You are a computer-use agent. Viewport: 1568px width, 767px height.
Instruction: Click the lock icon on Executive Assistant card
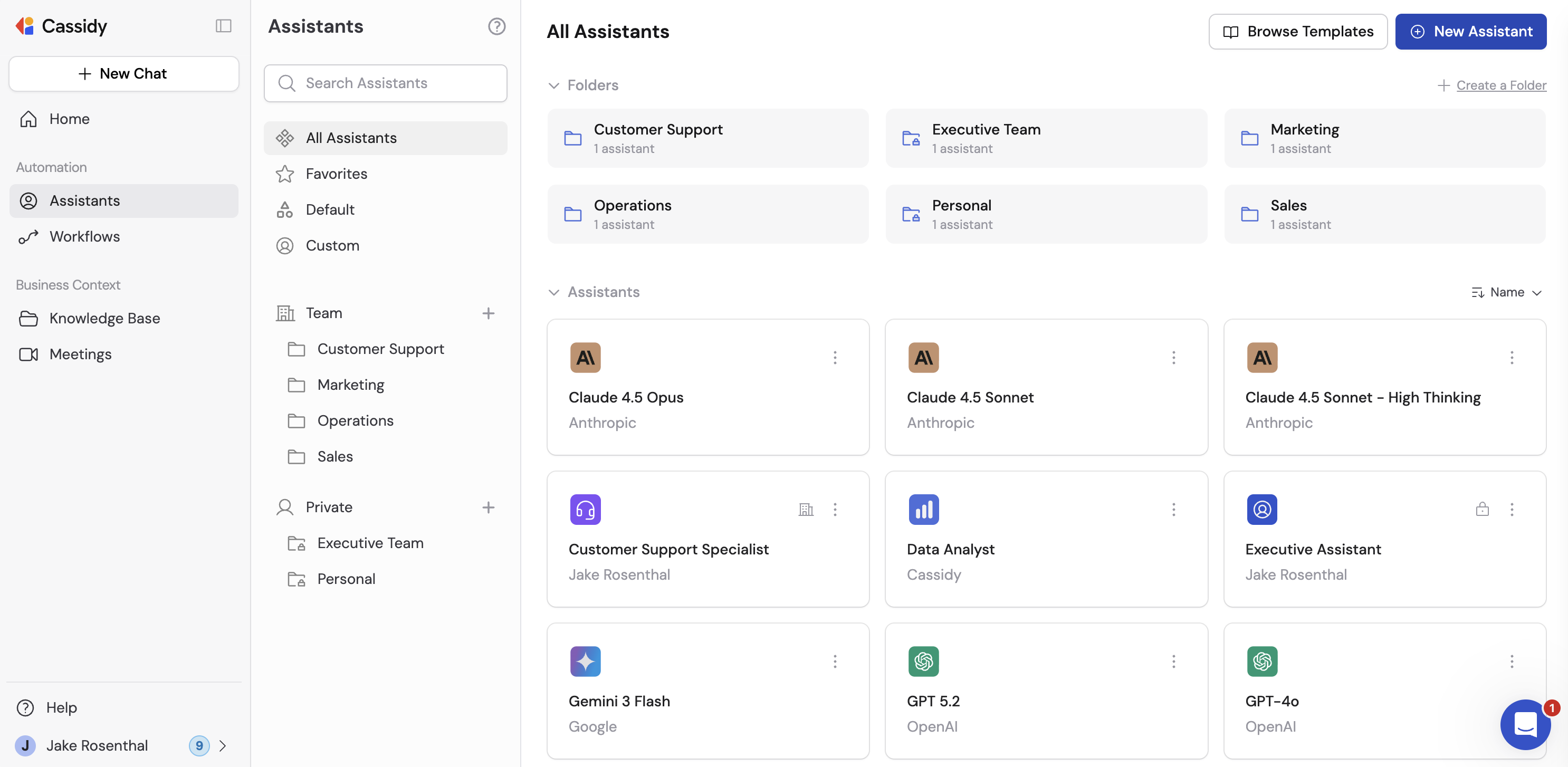(1482, 509)
